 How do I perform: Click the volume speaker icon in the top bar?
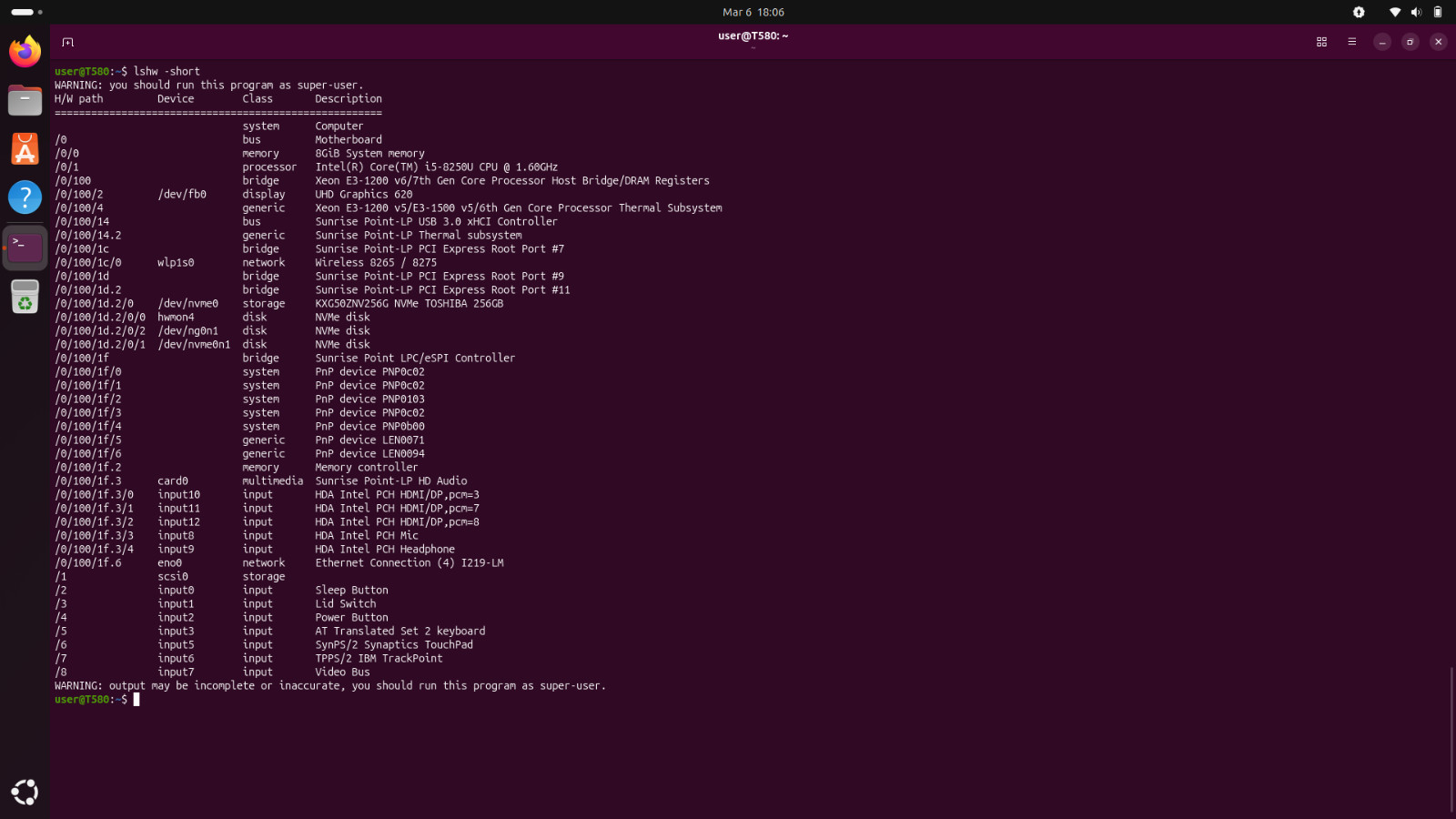pos(1416,12)
